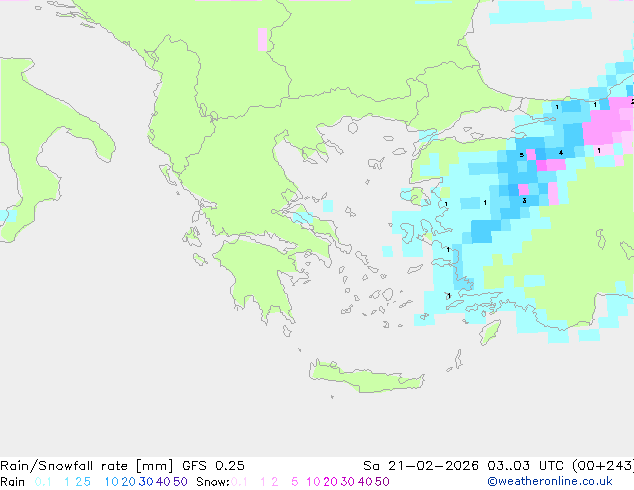The height and width of the screenshot is (490, 634).
Task: Select the Snow legend value 0.1
Action: (239, 482)
